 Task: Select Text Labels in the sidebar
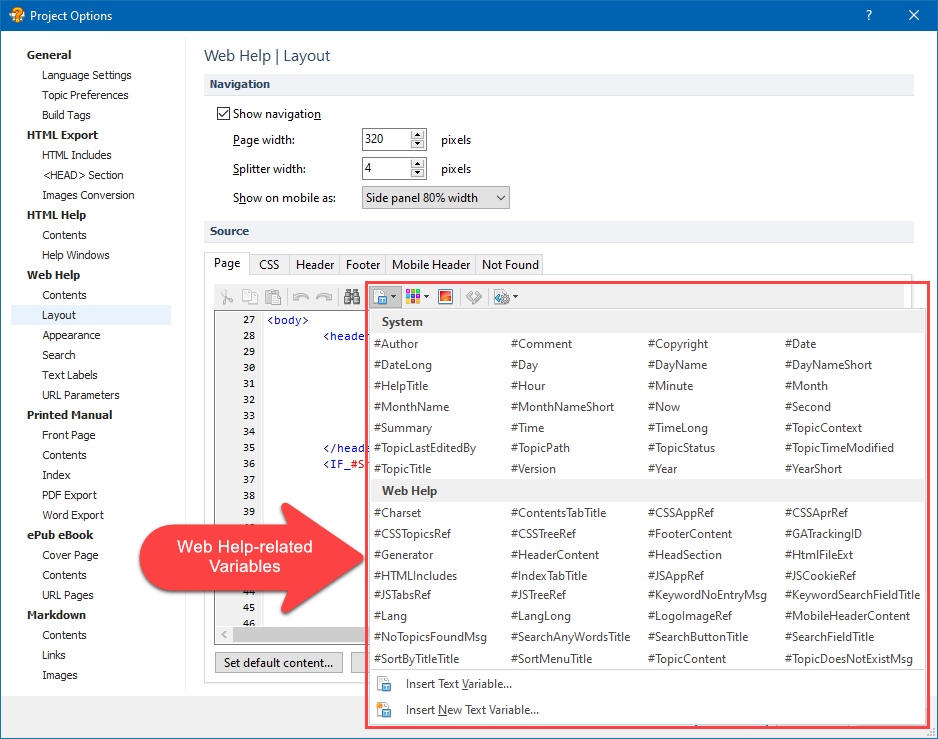[x=70, y=375]
